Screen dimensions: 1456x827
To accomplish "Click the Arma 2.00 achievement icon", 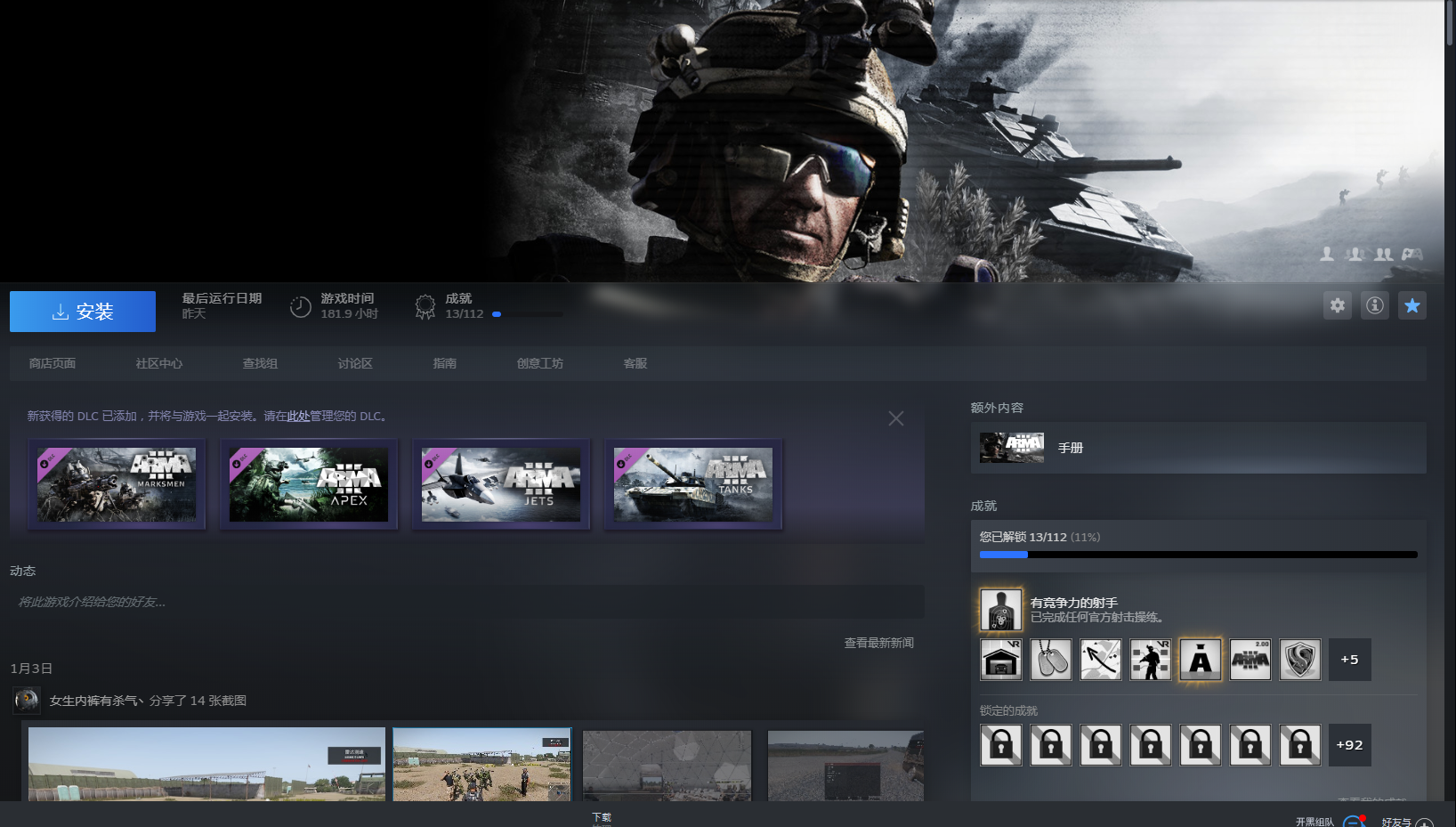I will click(x=1250, y=660).
